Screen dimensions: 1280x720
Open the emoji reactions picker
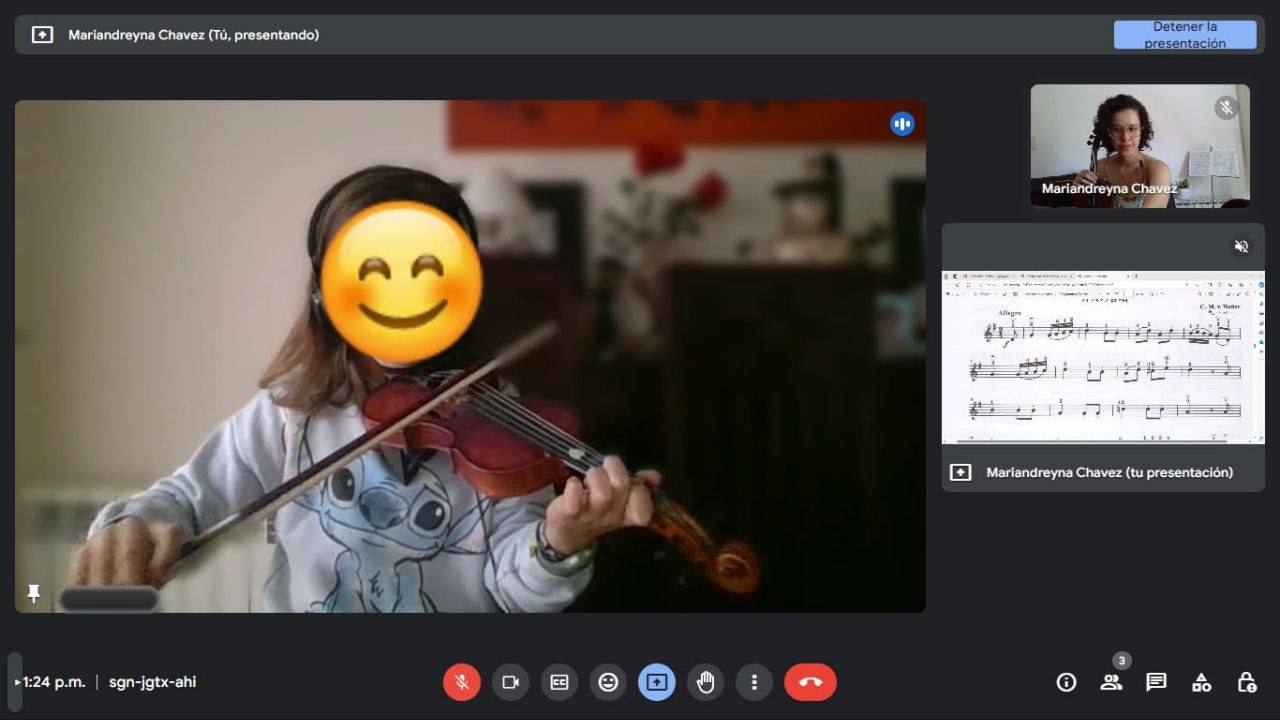pos(608,682)
